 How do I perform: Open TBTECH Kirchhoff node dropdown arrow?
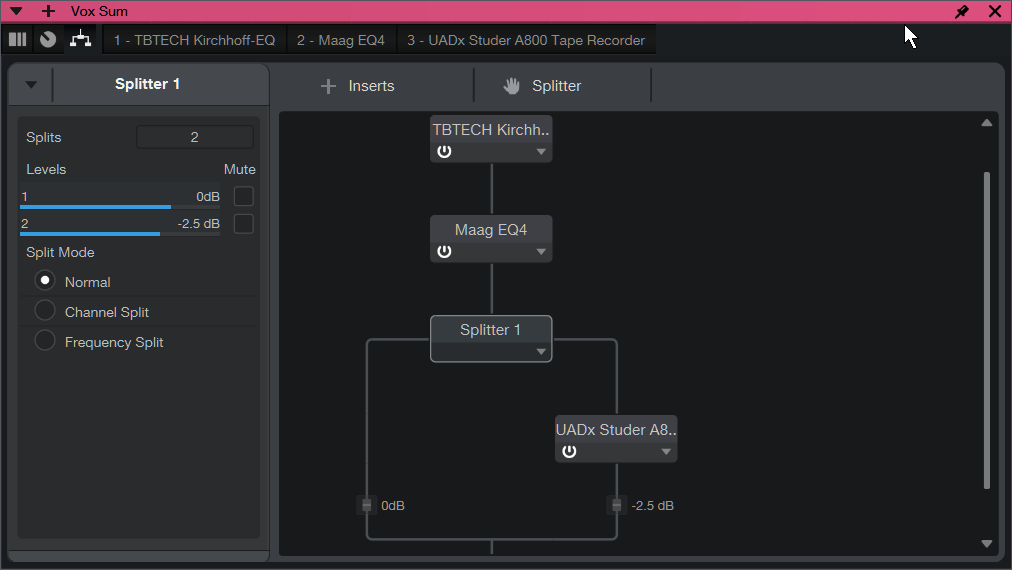pyautogui.click(x=541, y=152)
